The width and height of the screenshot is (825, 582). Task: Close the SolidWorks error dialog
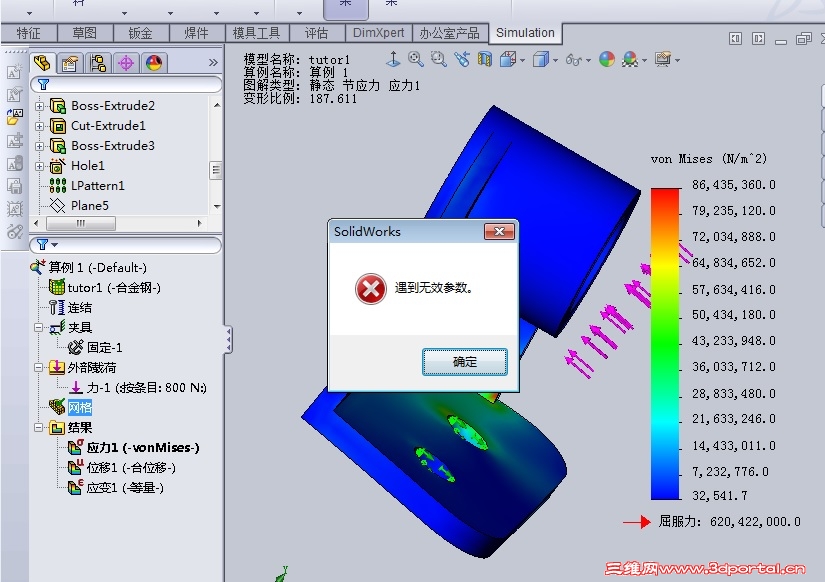[499, 232]
